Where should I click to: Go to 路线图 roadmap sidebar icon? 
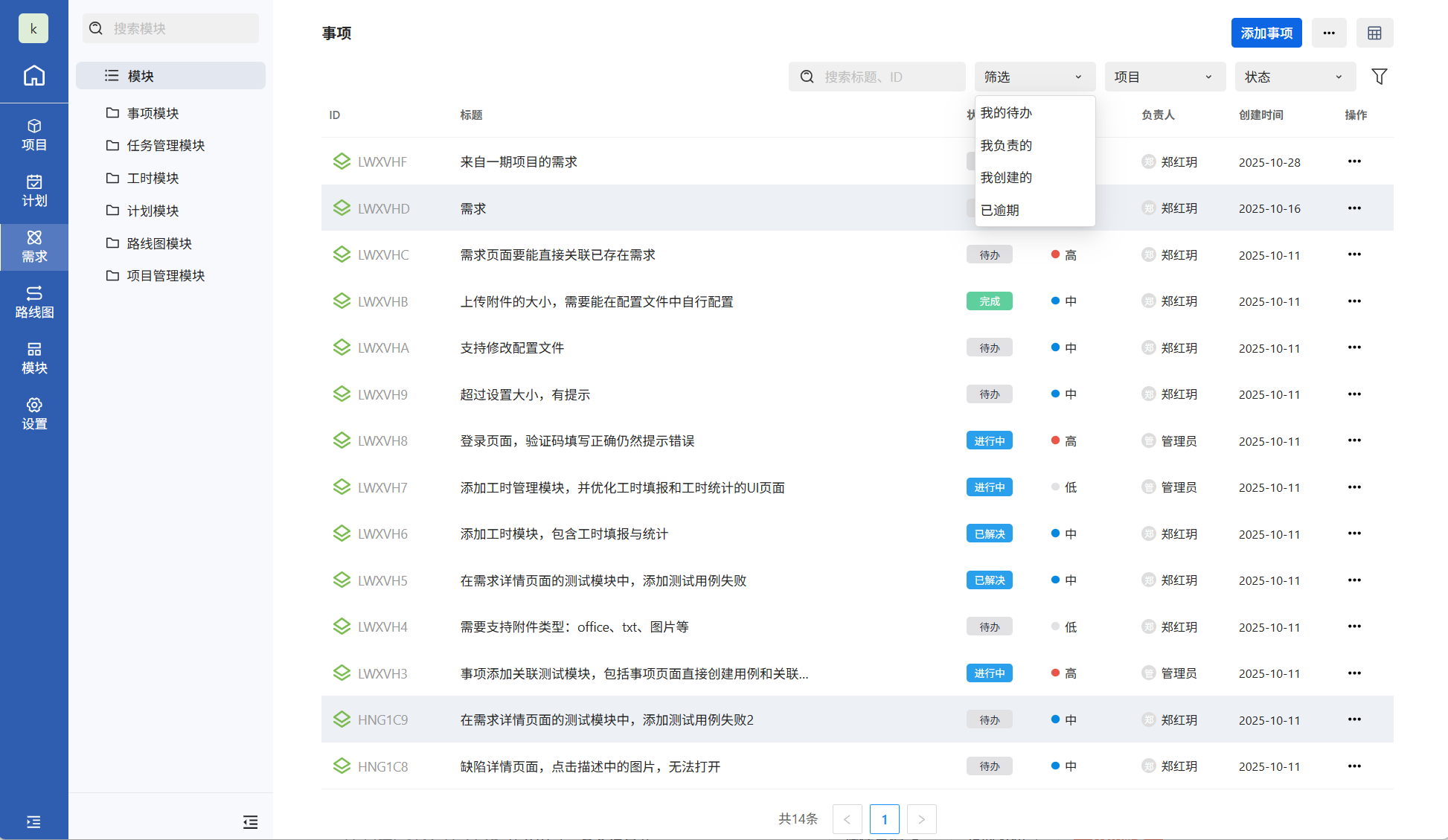(x=34, y=302)
